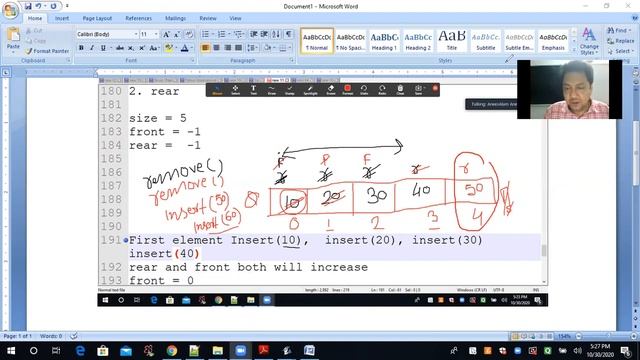
Task: Increase paragraph indent
Action: pyautogui.click(x=264, y=34)
